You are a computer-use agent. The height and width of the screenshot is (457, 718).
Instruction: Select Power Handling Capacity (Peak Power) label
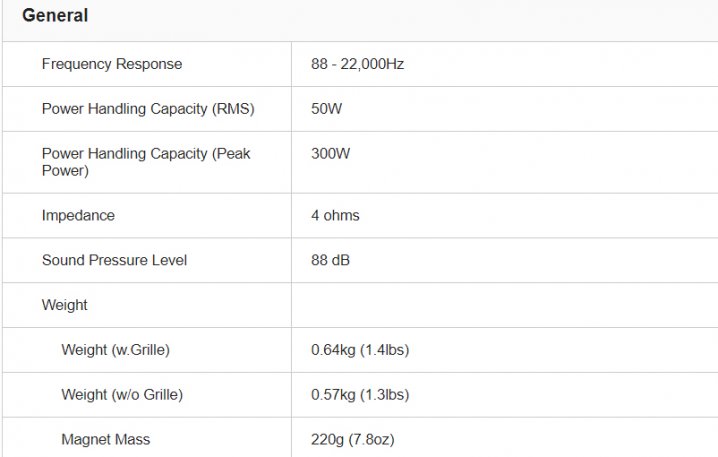(145, 162)
